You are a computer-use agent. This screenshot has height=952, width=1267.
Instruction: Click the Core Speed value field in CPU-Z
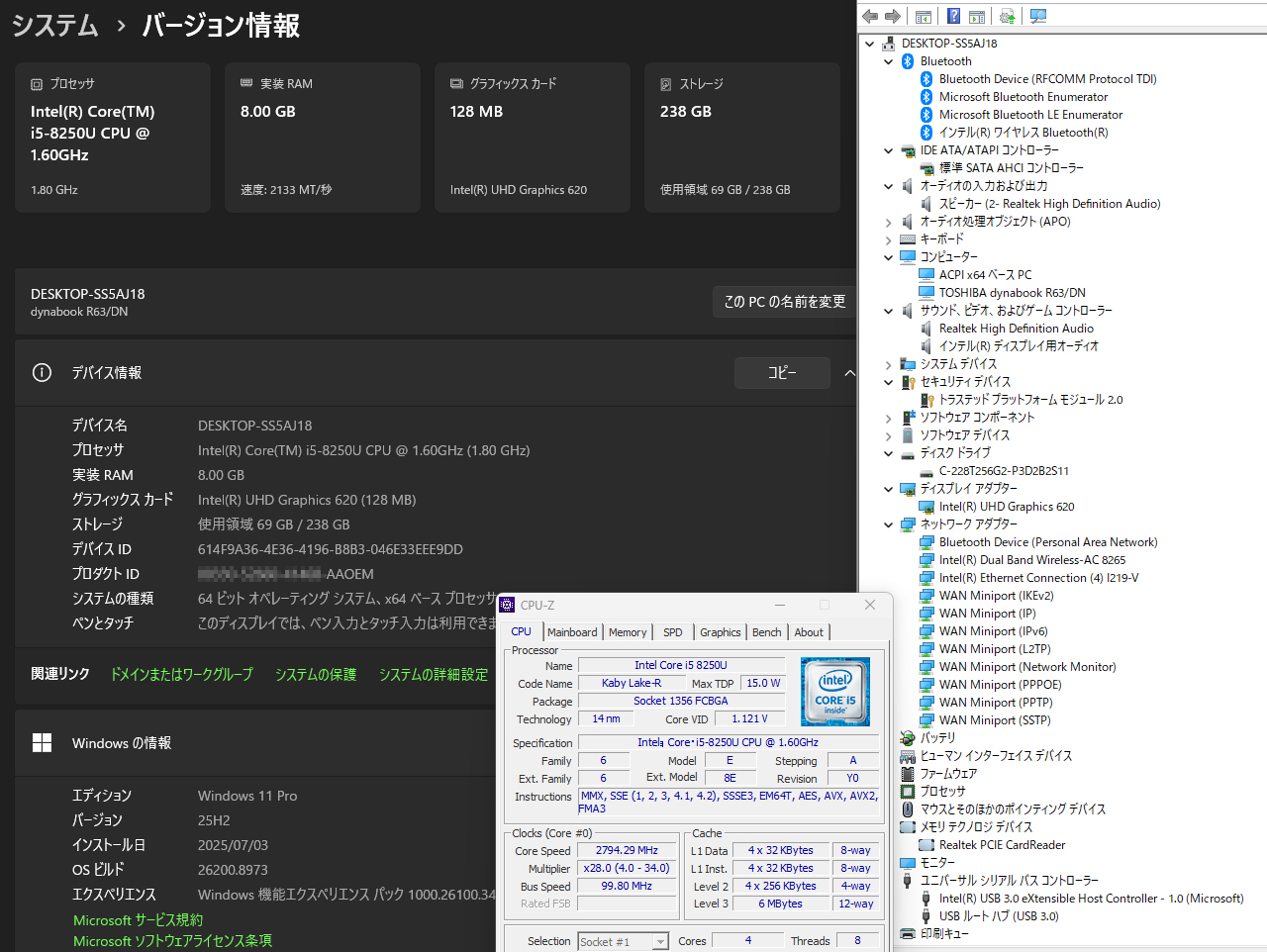click(x=627, y=850)
